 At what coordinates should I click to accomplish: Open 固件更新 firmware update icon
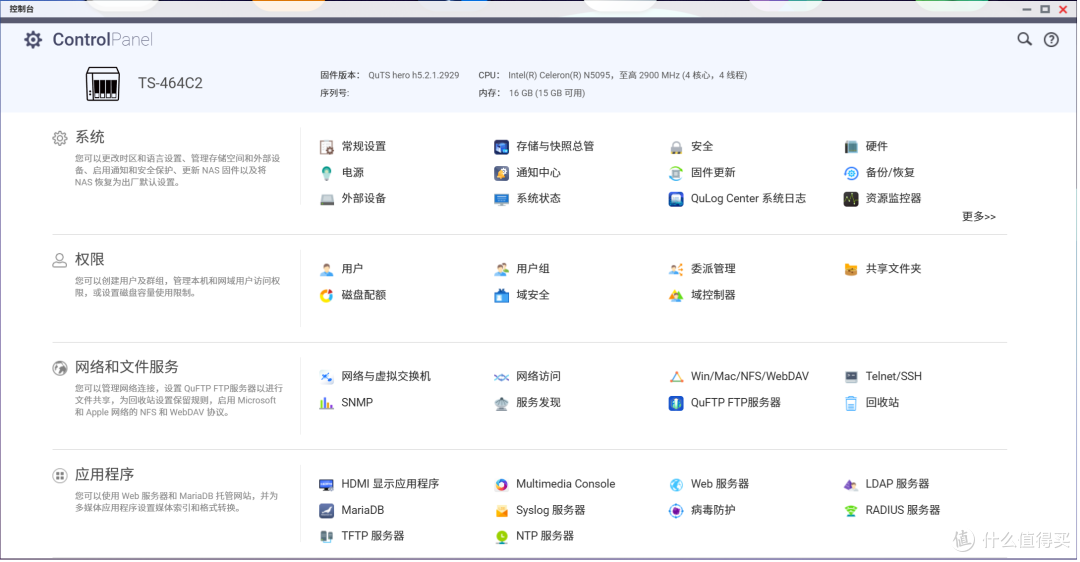tap(676, 173)
